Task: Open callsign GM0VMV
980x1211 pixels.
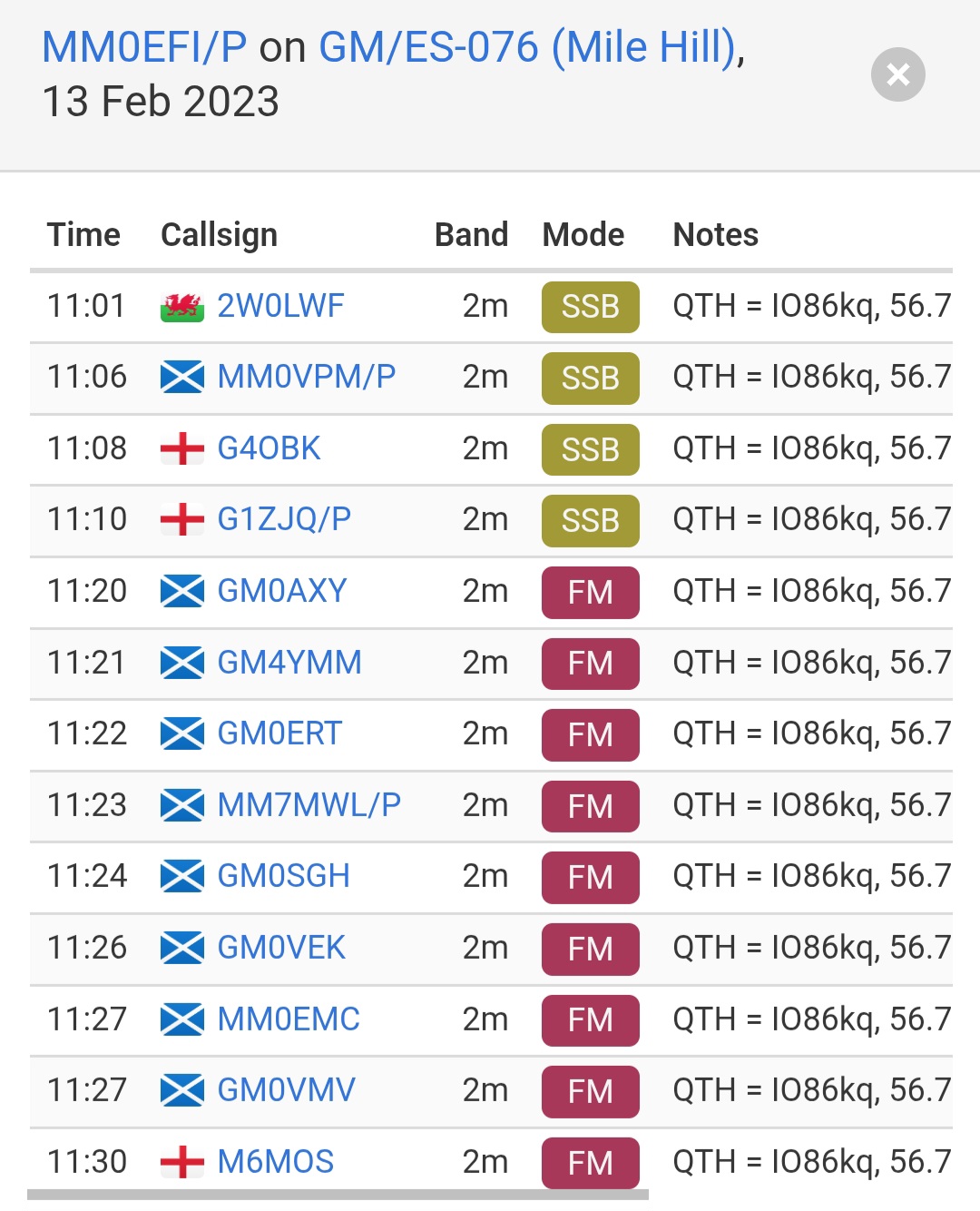Action: coord(287,1090)
